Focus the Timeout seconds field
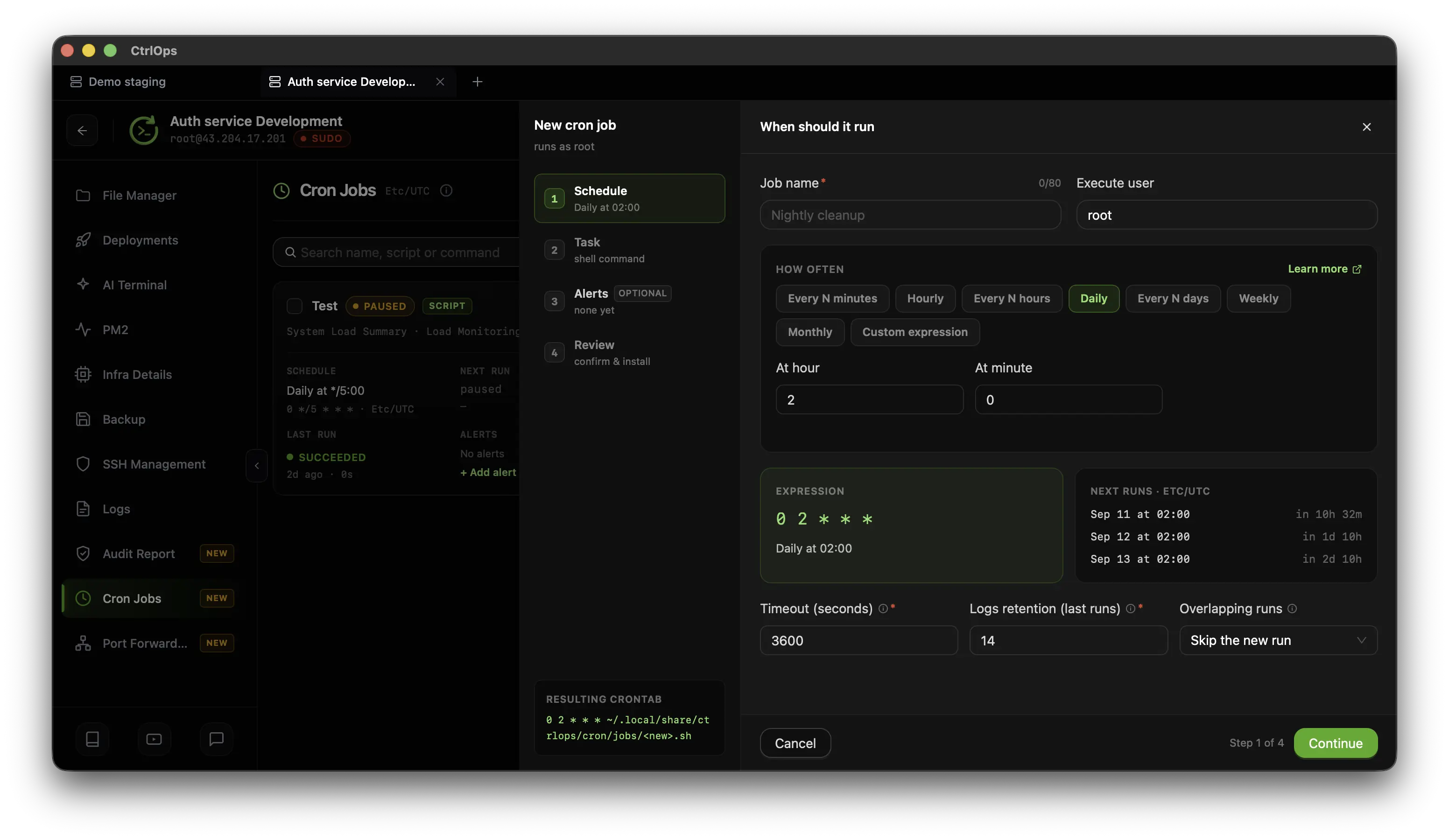 (x=858, y=640)
